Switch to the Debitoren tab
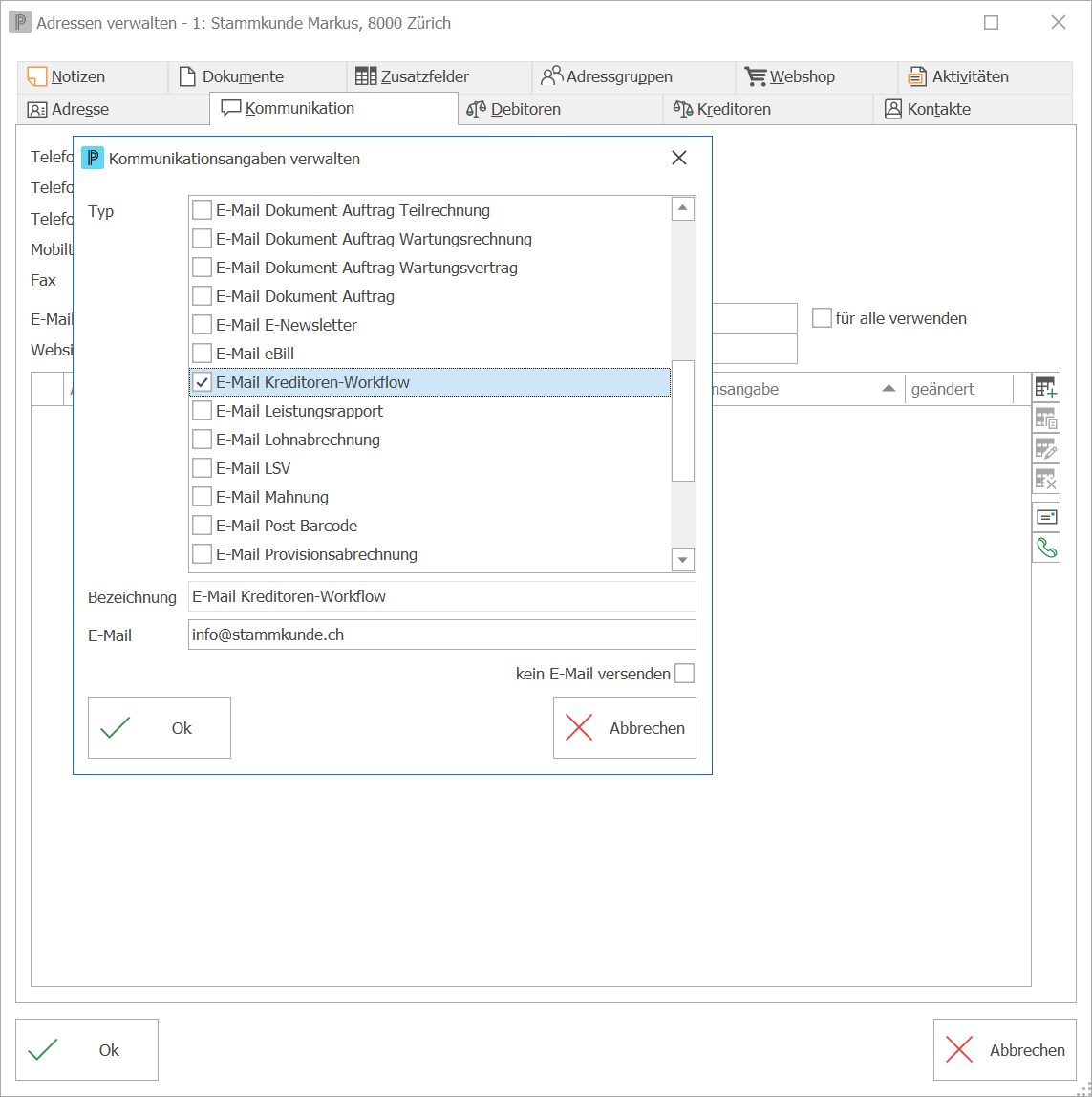1092x1097 pixels. click(561, 109)
